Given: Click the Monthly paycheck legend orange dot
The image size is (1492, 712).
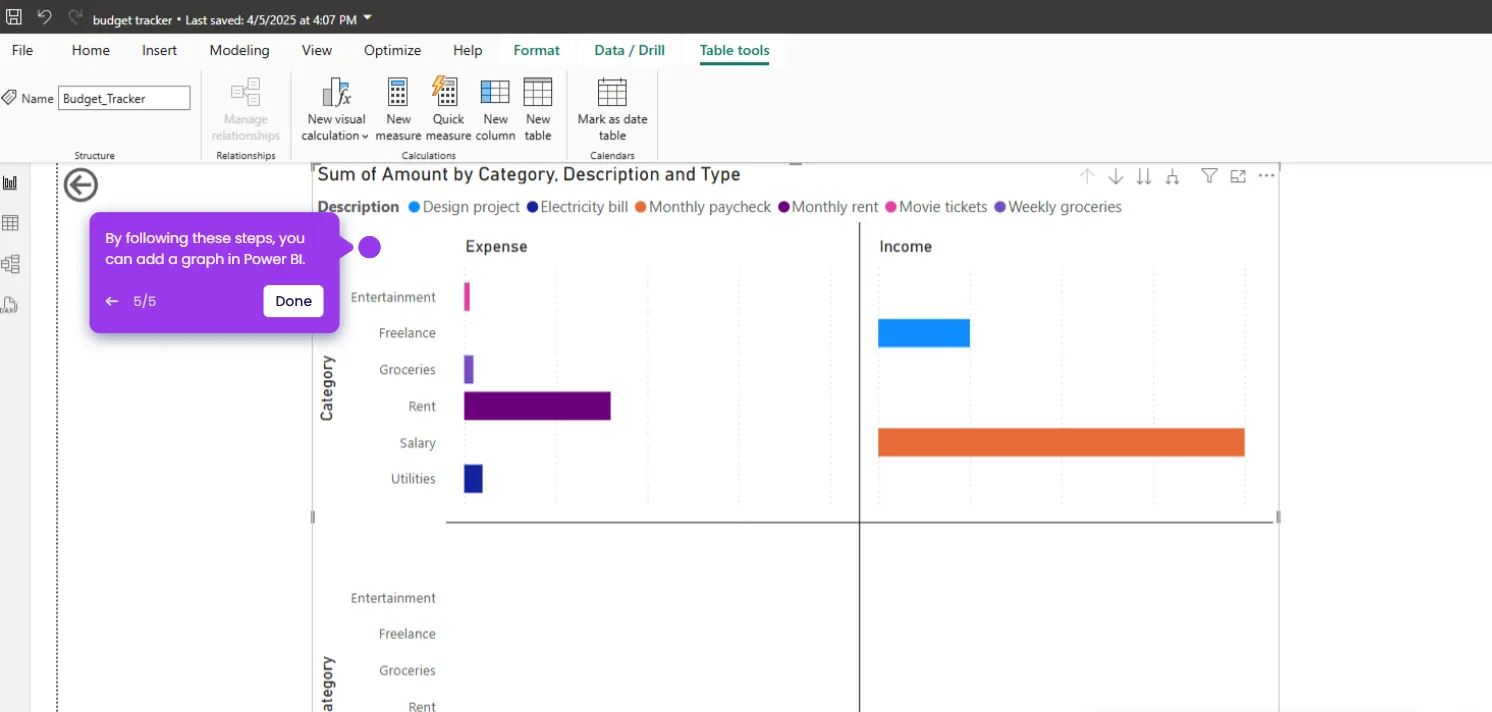Looking at the screenshot, I should coord(640,207).
